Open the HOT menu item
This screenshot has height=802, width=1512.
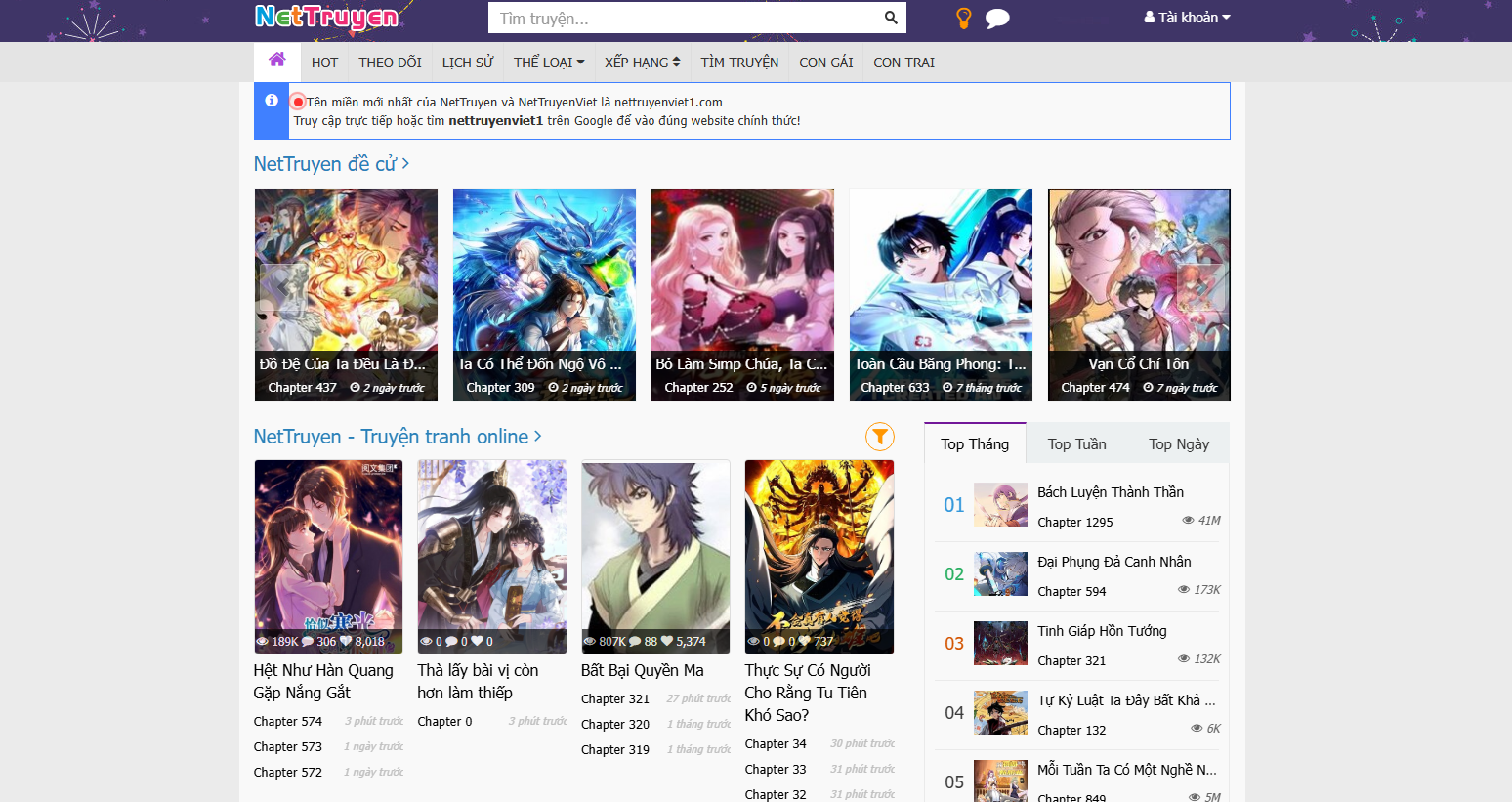[324, 63]
